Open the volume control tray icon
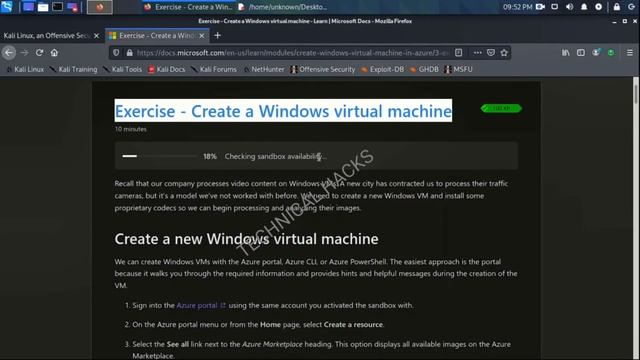 click(569, 7)
